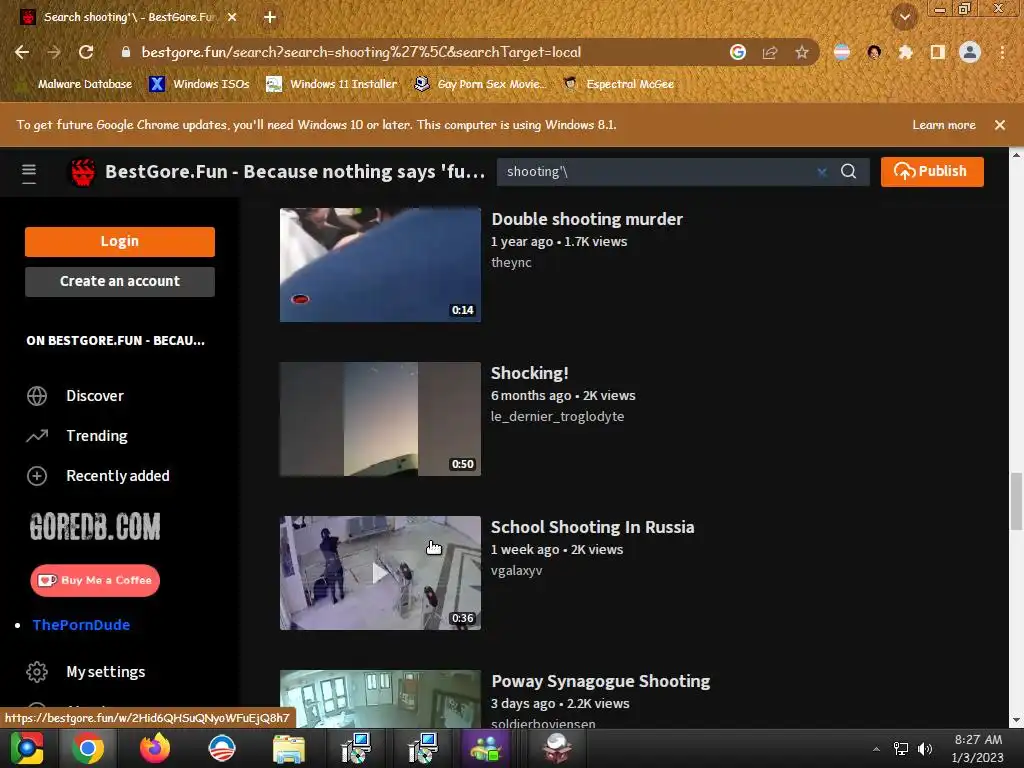Go back with browser back arrow
The height and width of the screenshot is (768, 1024).
[x=22, y=52]
